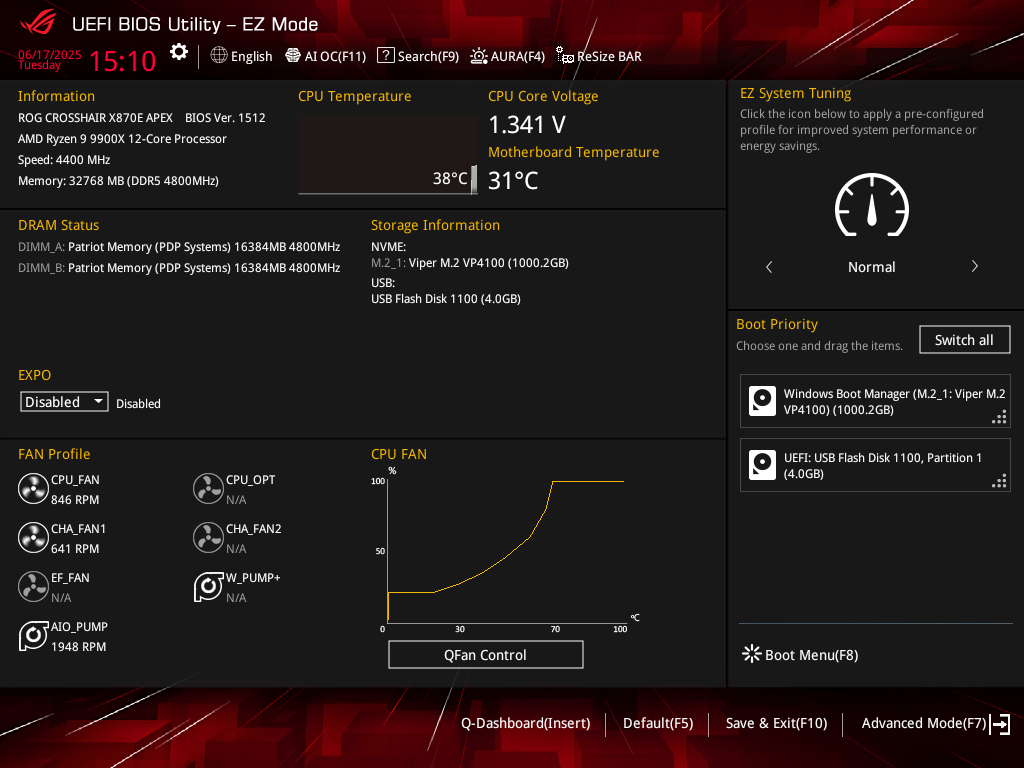This screenshot has height=768, width=1024.
Task: Grab drag handle on USB Flash Disk entry
Action: pyautogui.click(x=999, y=481)
